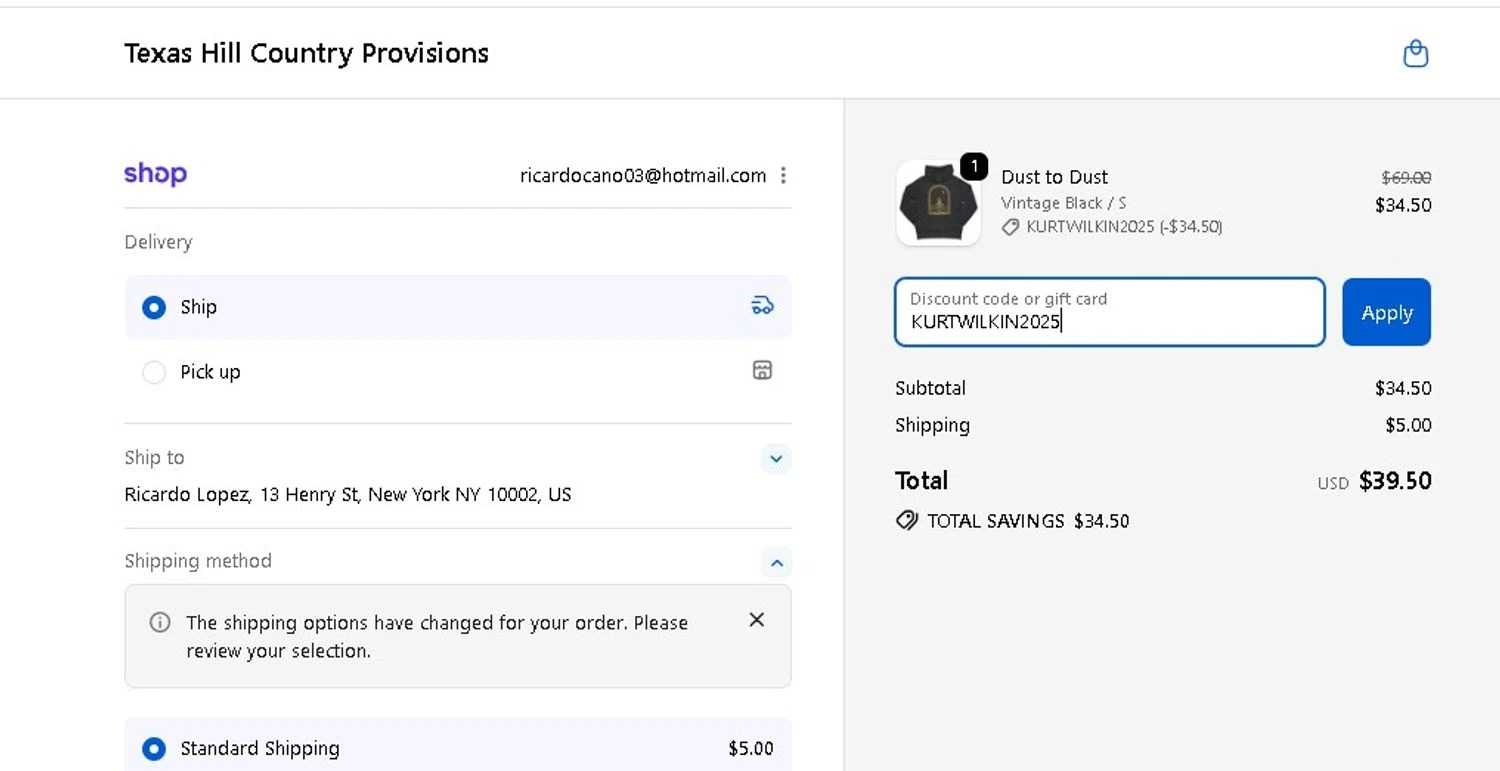Viewport: 1500px width, 771px height.
Task: Click the Subtotal label
Action: [930, 388]
